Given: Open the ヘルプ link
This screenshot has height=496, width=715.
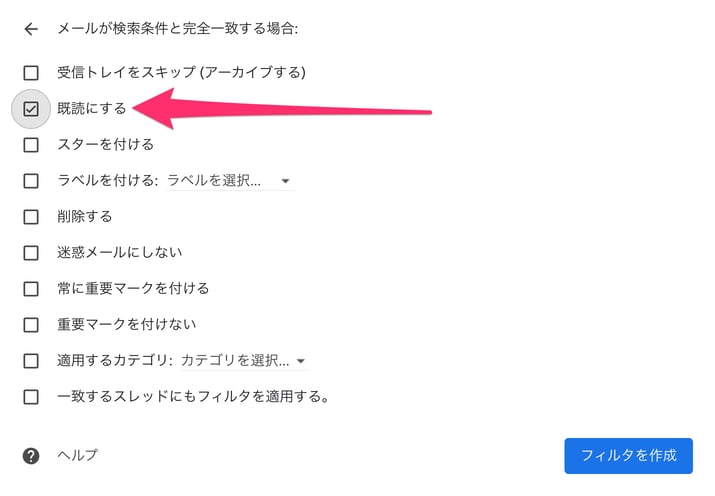Looking at the screenshot, I should (78, 455).
